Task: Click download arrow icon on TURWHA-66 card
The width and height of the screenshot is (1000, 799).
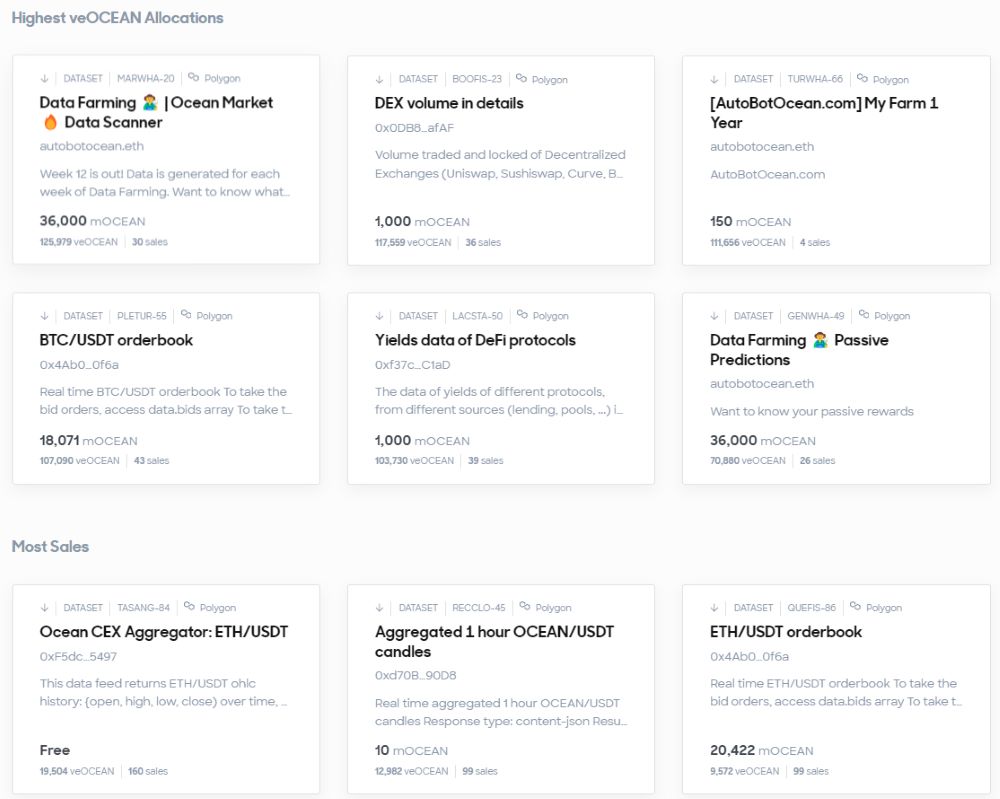Action: [x=715, y=78]
